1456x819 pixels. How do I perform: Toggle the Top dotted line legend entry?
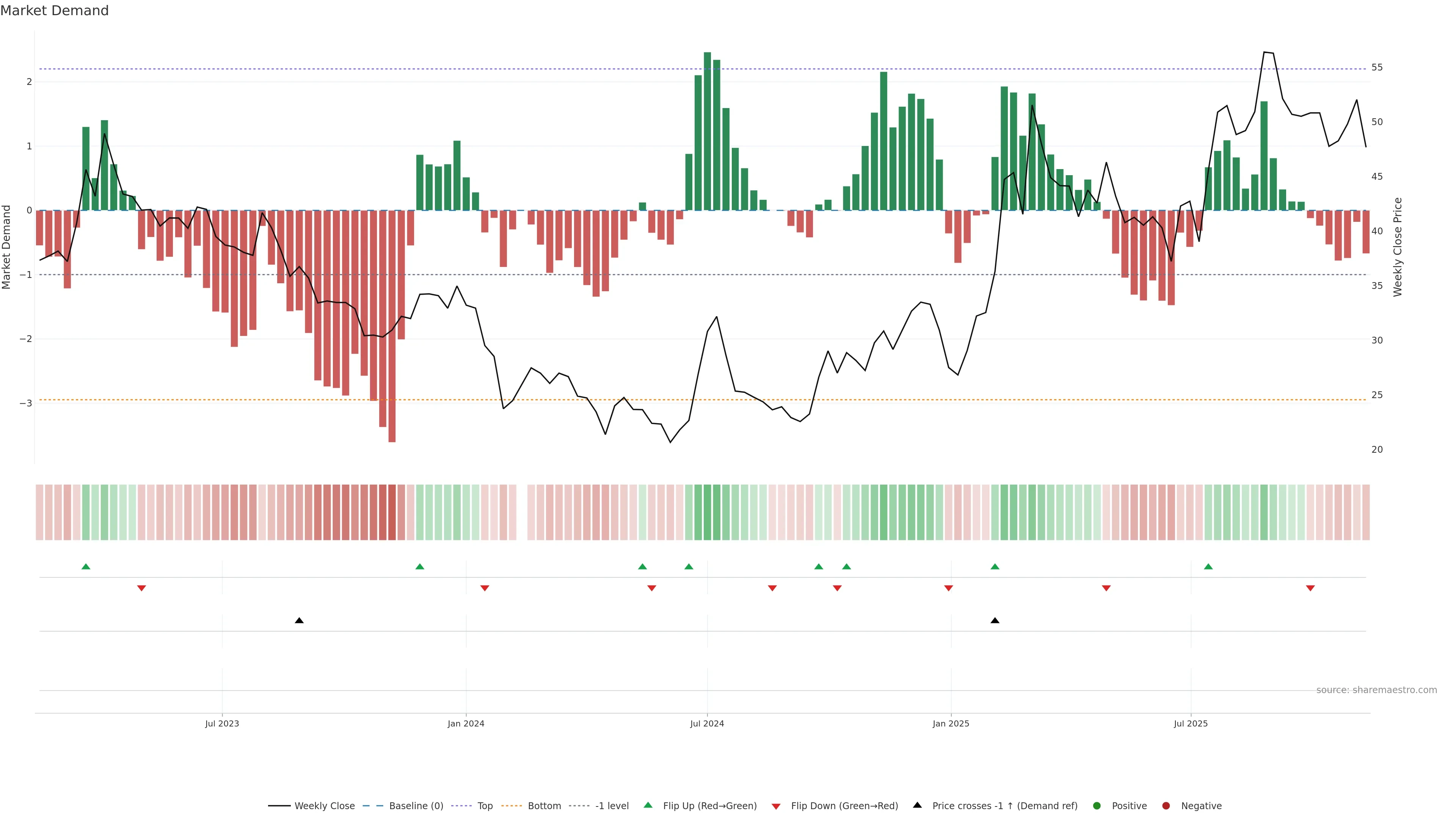click(x=485, y=805)
